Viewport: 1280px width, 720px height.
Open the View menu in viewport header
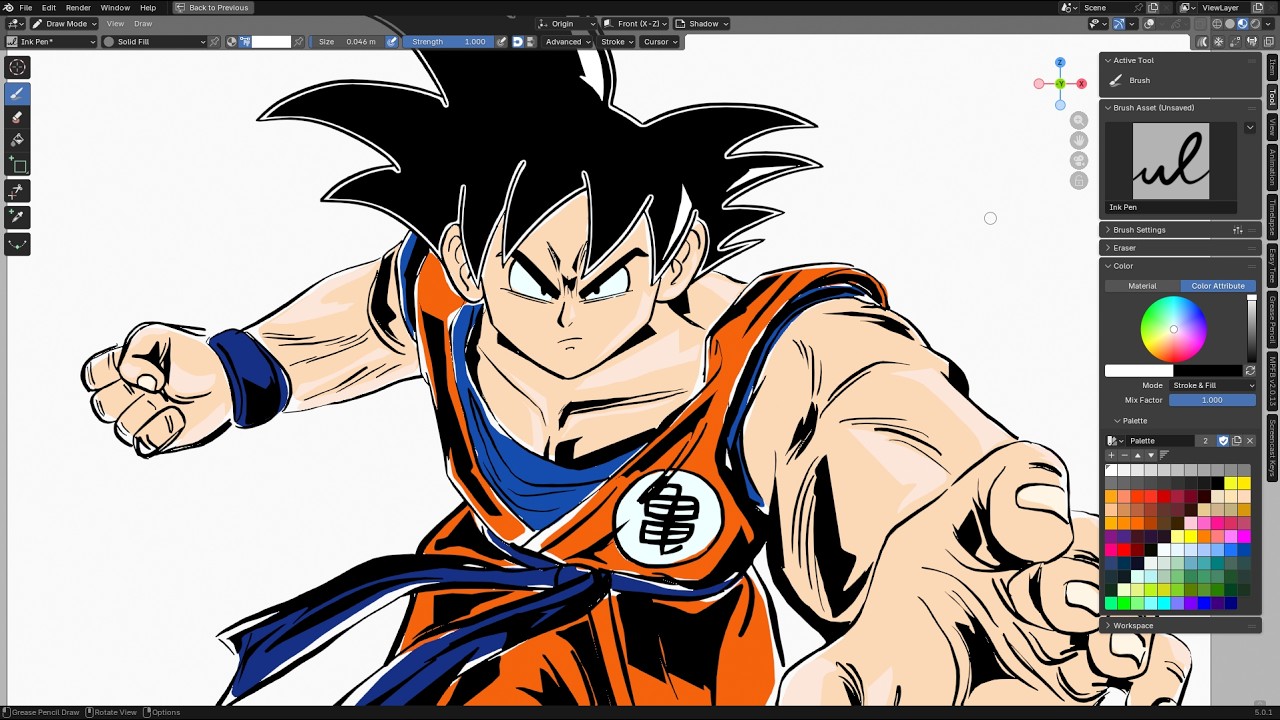point(115,23)
